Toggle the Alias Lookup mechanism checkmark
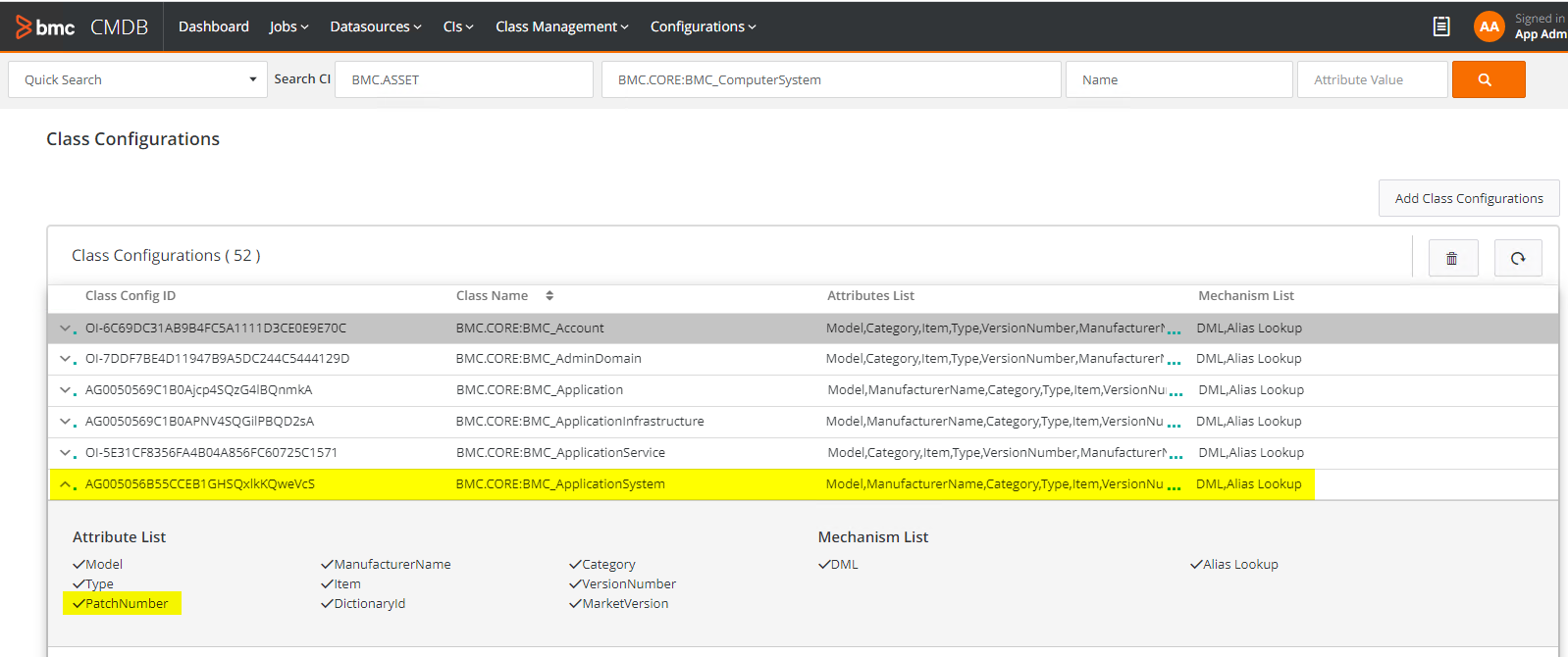This screenshot has height=657, width=1568. pyautogui.click(x=1196, y=565)
